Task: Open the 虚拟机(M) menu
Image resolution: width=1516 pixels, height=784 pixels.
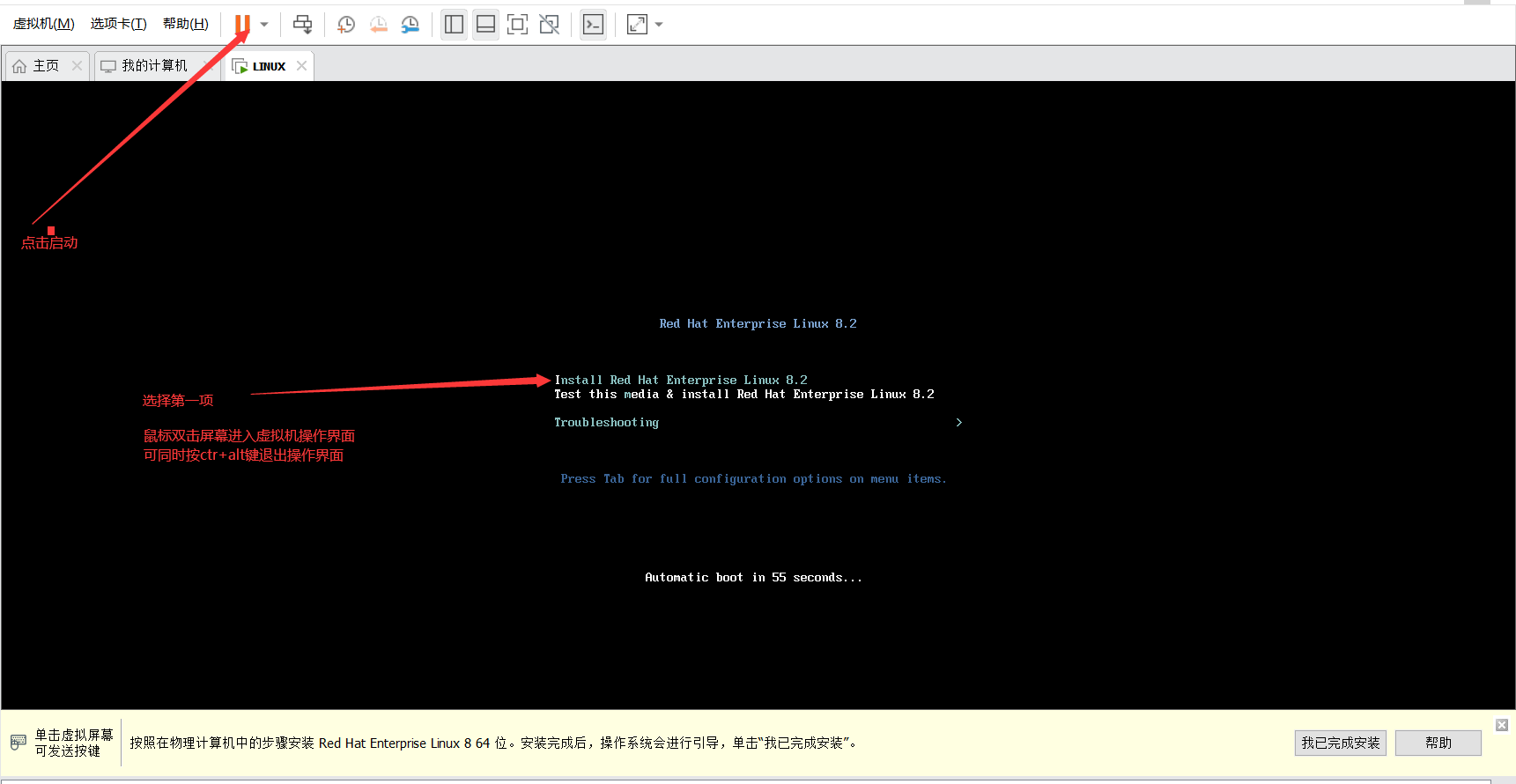Action: (x=43, y=24)
